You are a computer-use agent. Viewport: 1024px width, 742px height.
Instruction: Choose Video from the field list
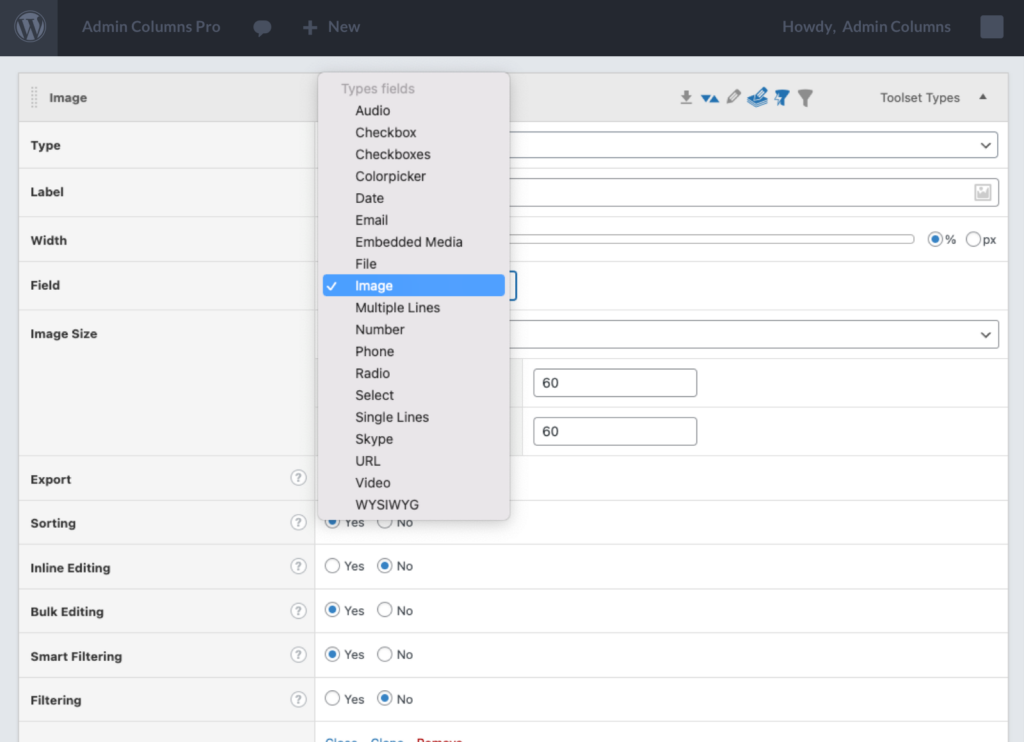click(413, 483)
